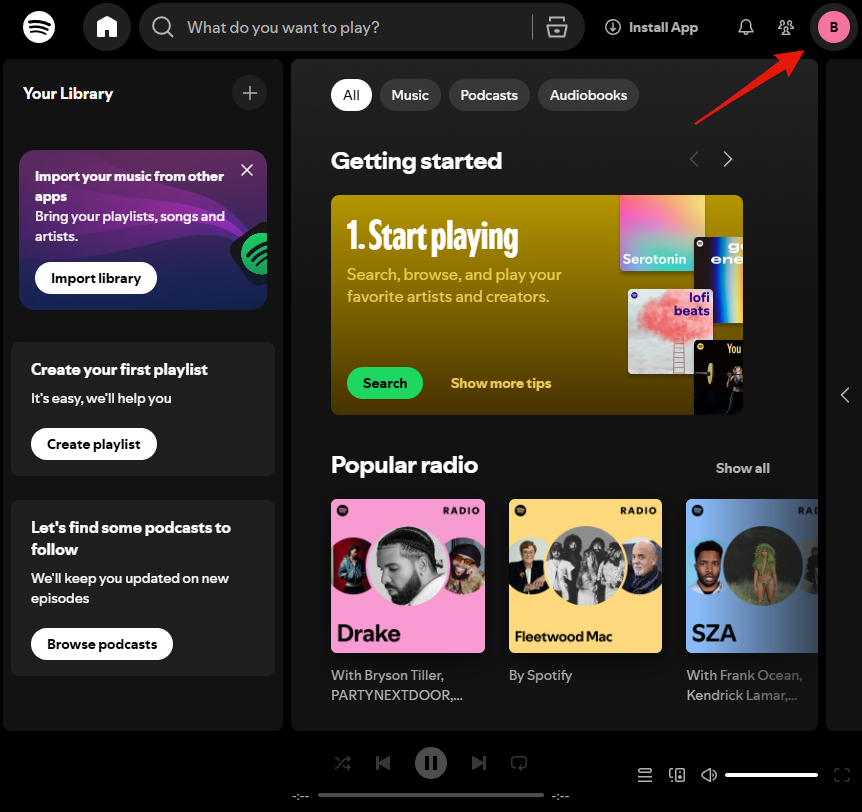Viewport: 862px width, 812px height.
Task: Click the lofi beats playlist cover
Action: tap(670, 332)
